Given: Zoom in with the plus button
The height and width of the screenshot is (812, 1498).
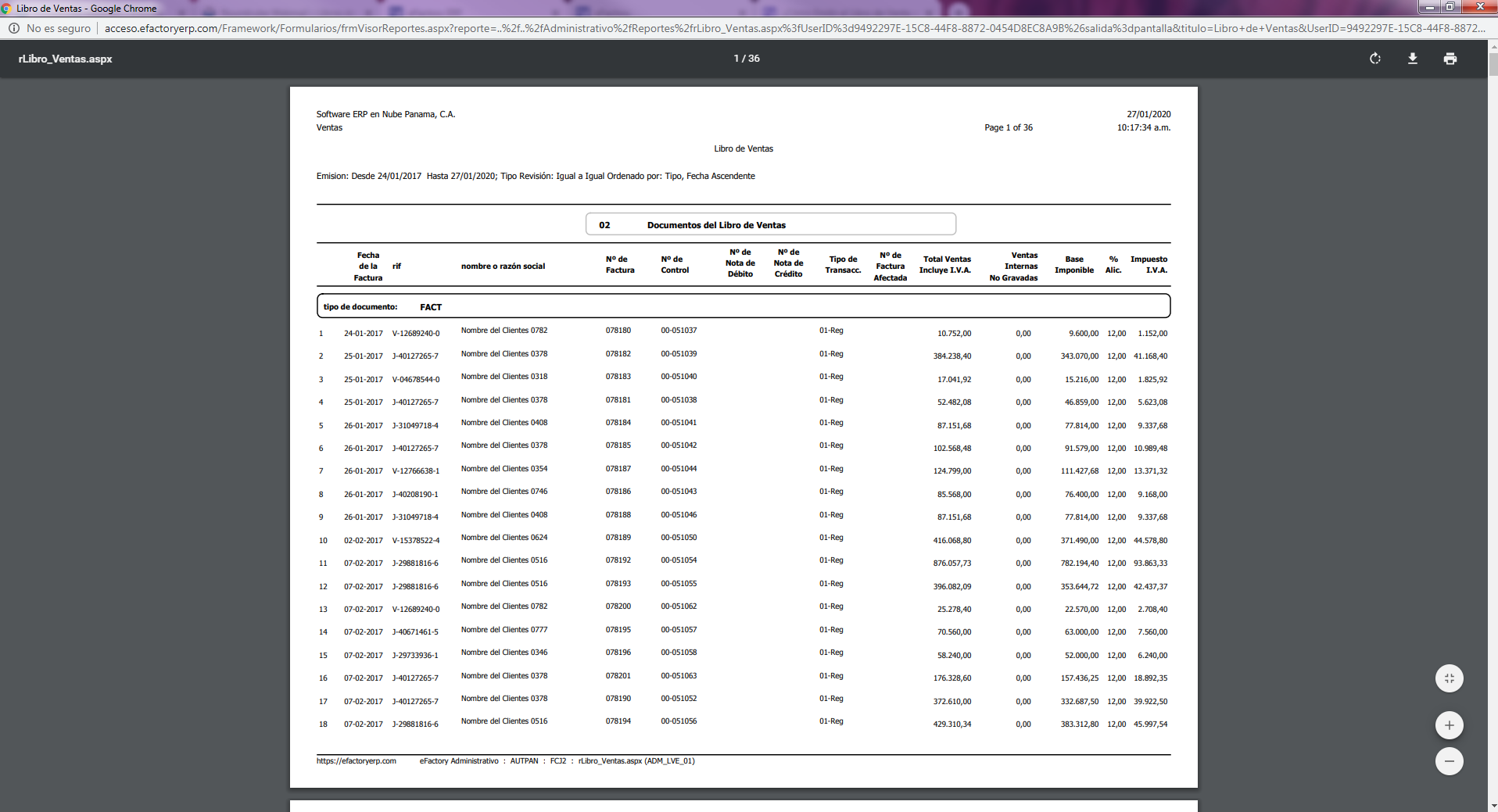Looking at the screenshot, I should tap(1449, 725).
